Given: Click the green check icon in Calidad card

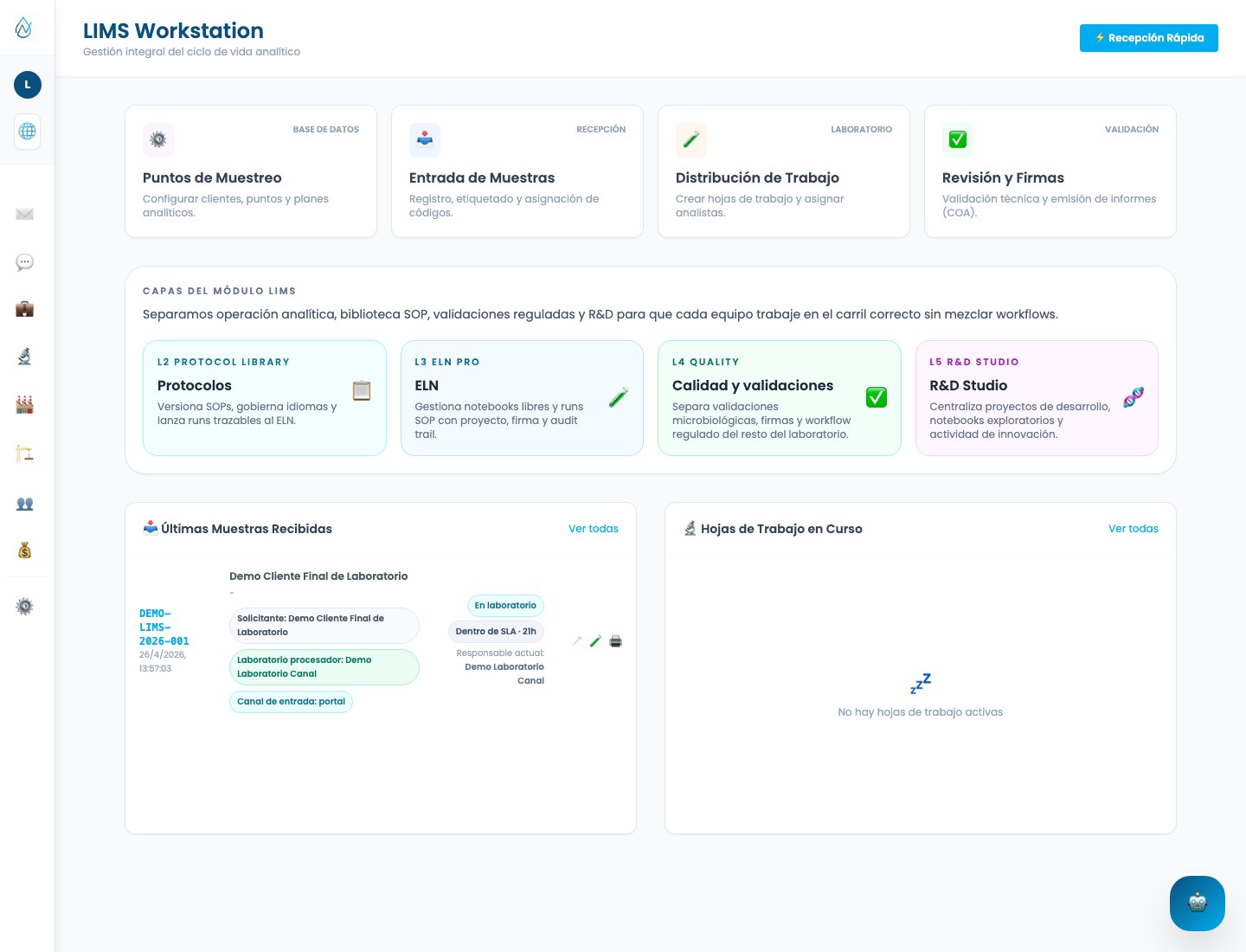Looking at the screenshot, I should [877, 397].
